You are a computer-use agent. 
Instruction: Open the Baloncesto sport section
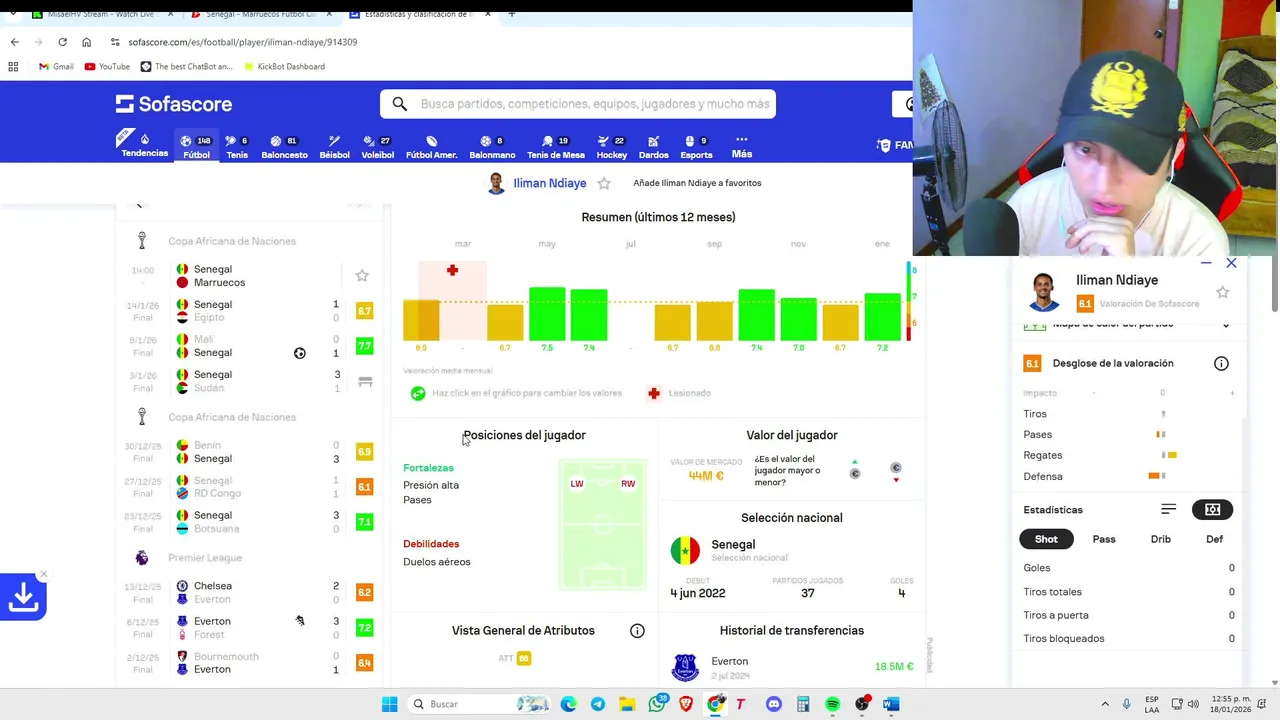pos(284,146)
